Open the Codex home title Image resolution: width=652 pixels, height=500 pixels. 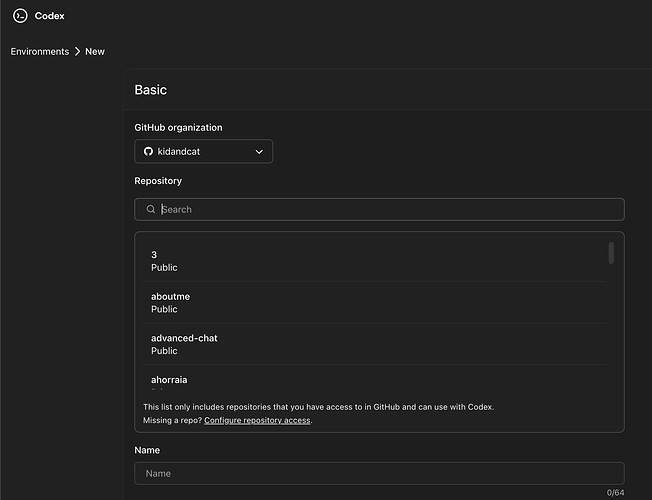coord(49,16)
